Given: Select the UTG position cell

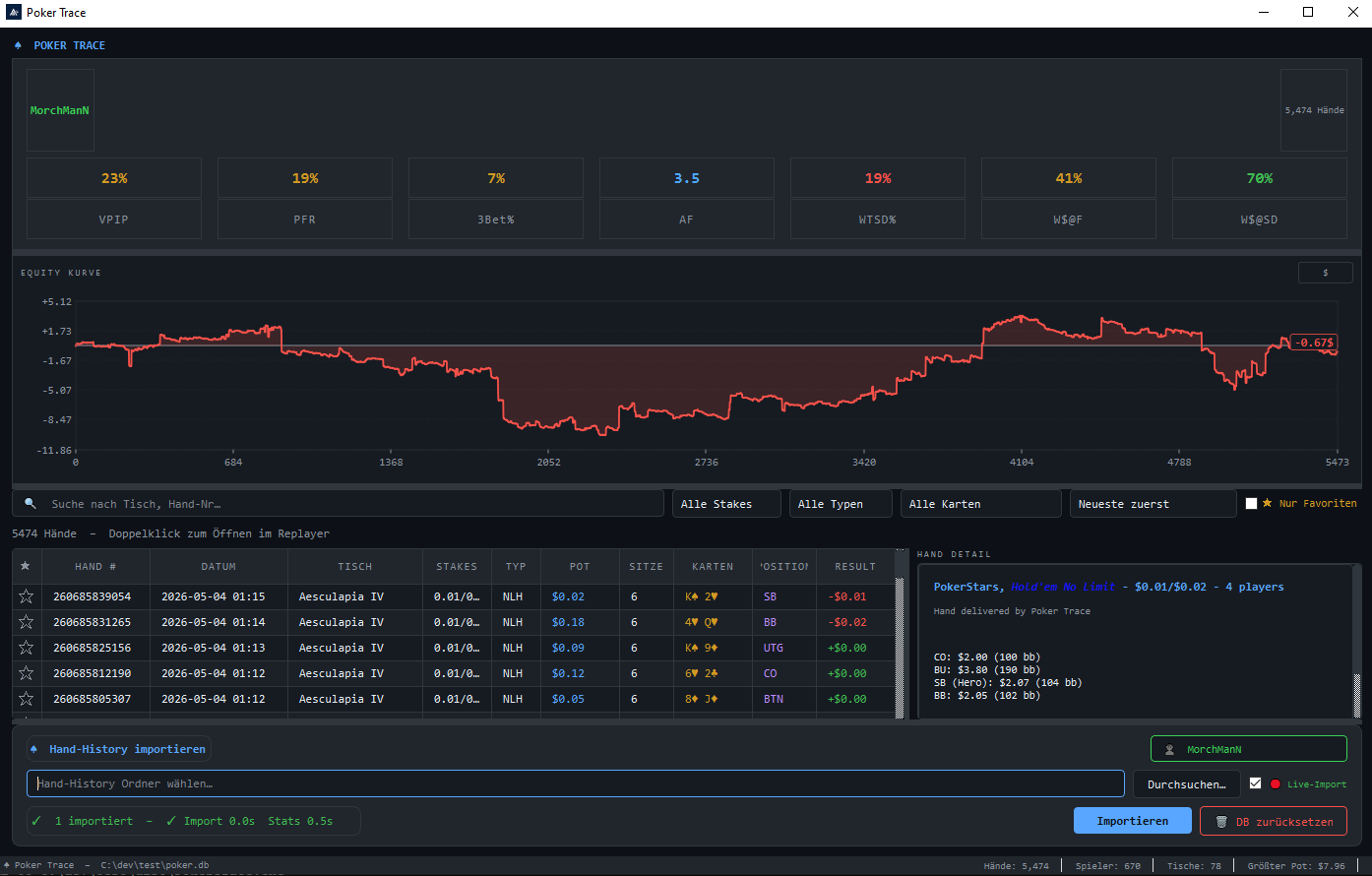Looking at the screenshot, I should pos(783,648).
